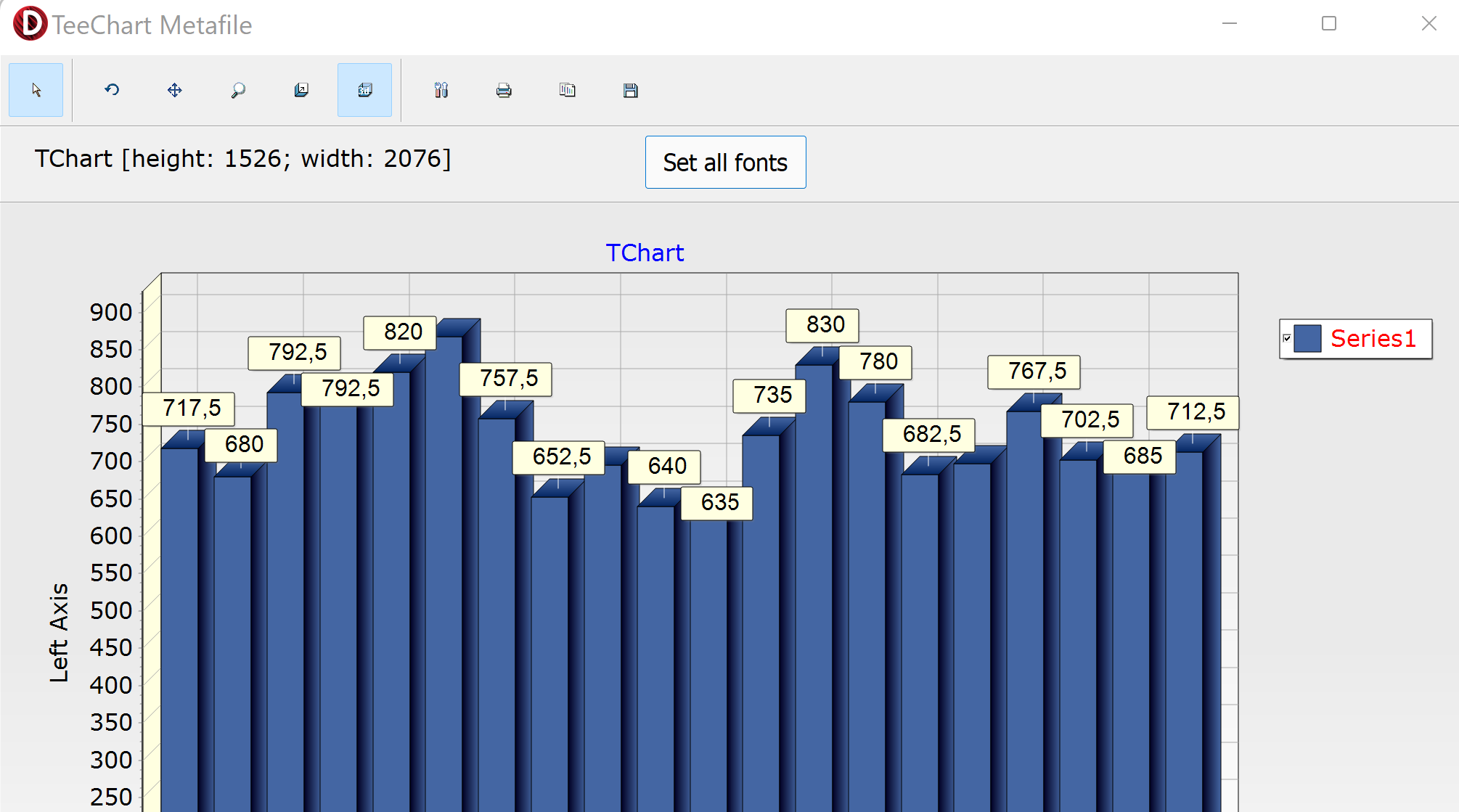Select the 767,5 mark label
1459x812 pixels.
click(1034, 372)
